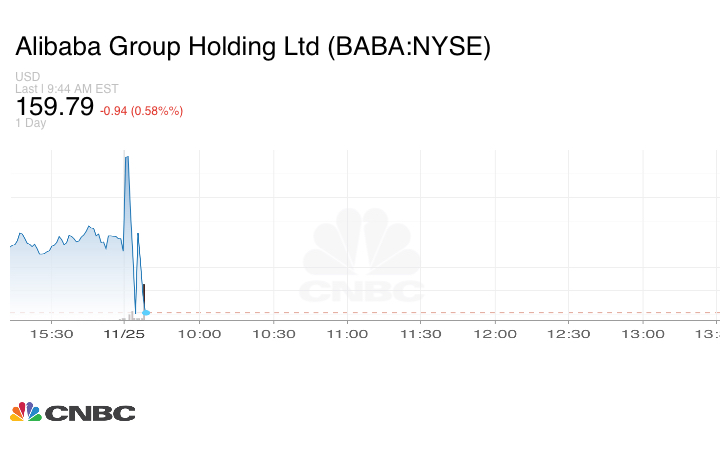
Task: Click the 11:00 time axis label
Action: pos(347,333)
